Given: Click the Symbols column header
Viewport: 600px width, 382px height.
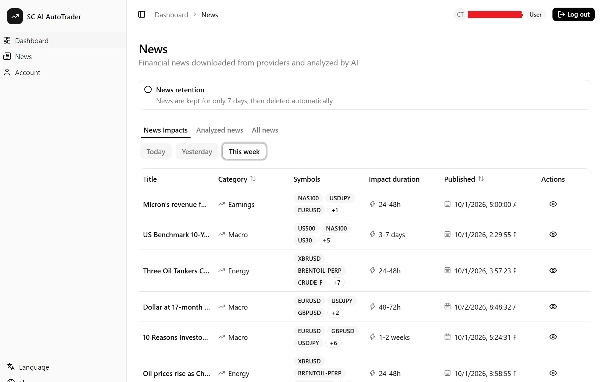Looking at the screenshot, I should coord(307,179).
